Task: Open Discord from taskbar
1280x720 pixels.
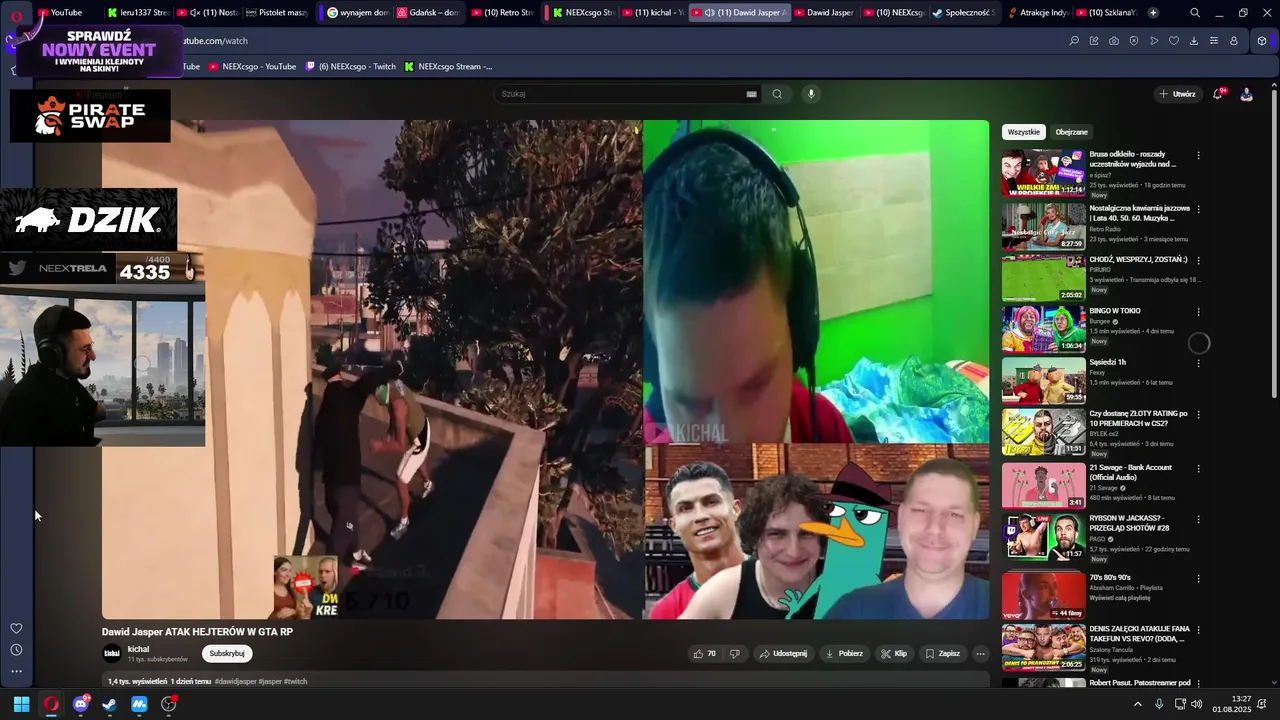Action: 80,704
